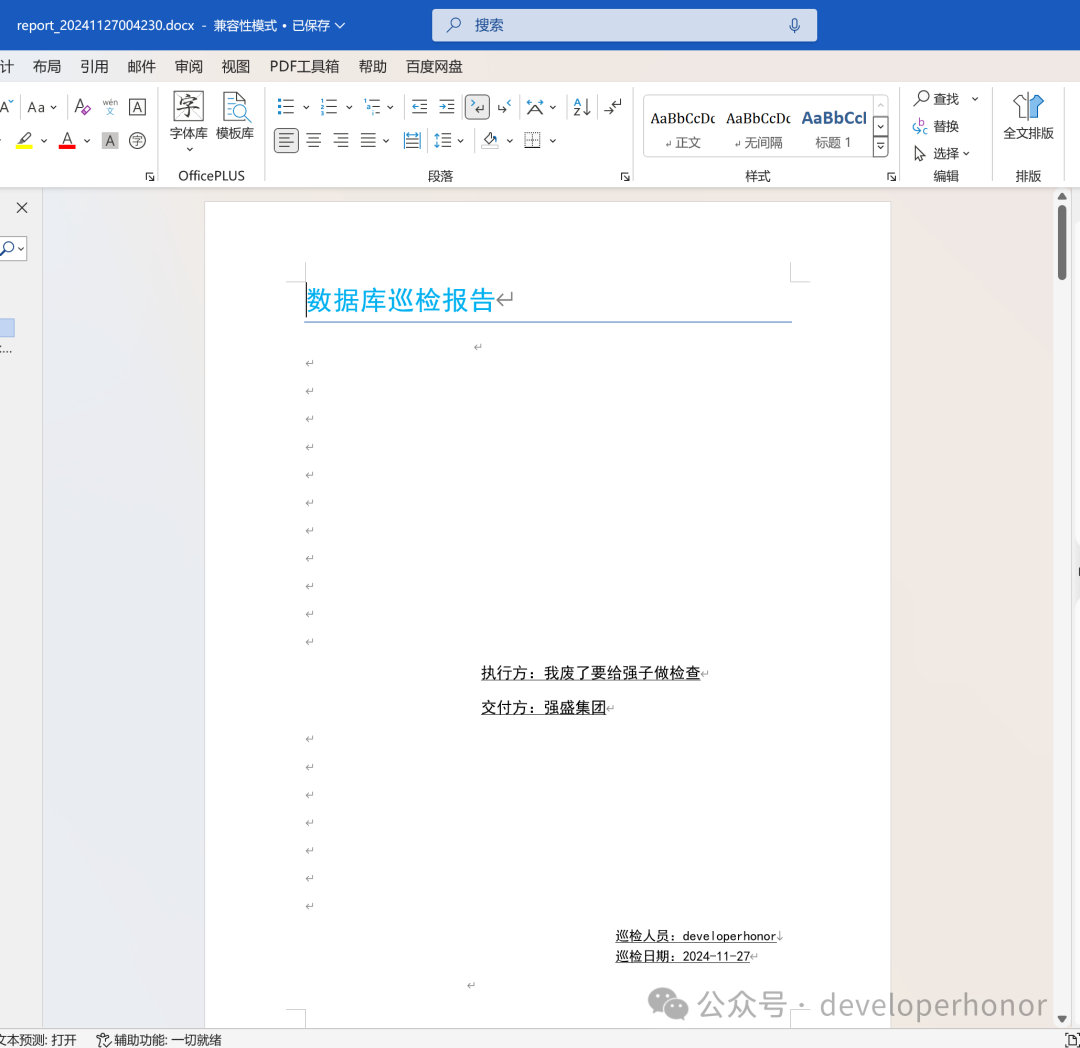This screenshot has width=1080, height=1048.
Task: Expand the numbering style dropdown
Action: click(349, 107)
